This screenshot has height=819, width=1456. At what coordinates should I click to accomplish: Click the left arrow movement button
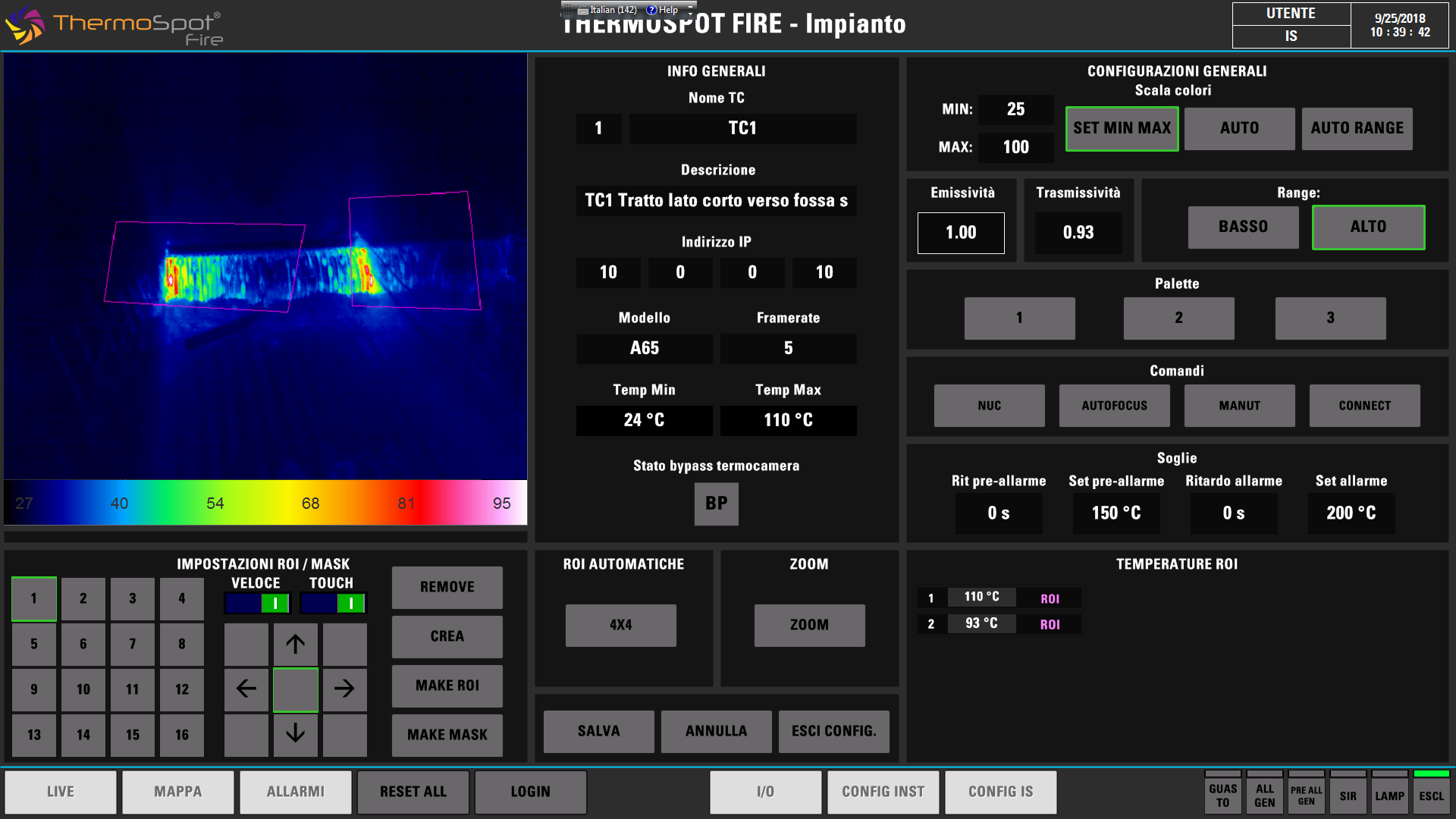[x=246, y=689]
